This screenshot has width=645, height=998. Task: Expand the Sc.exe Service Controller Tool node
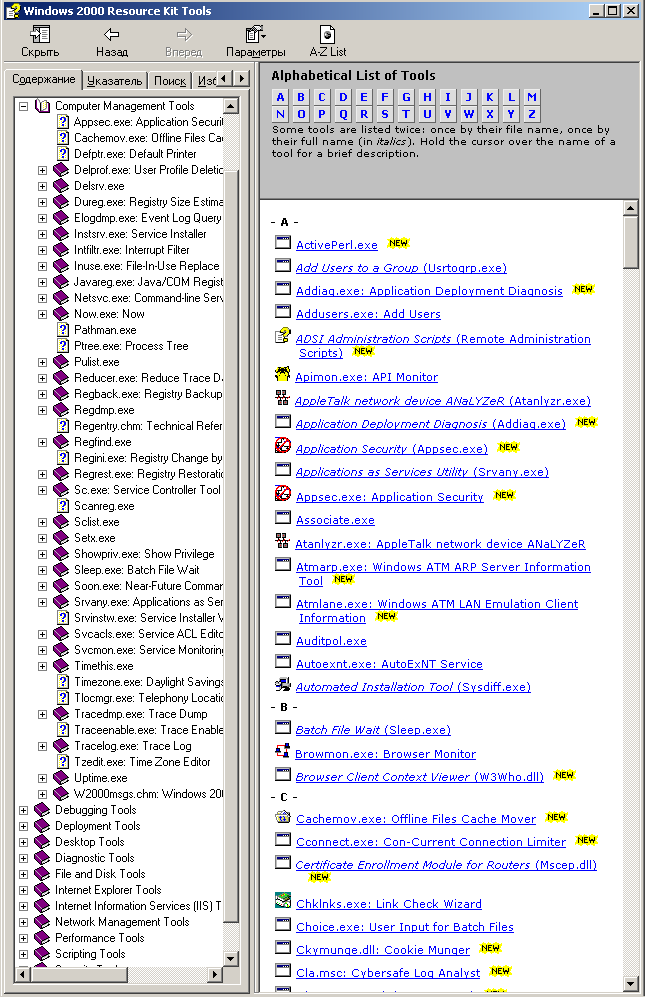pos(43,490)
